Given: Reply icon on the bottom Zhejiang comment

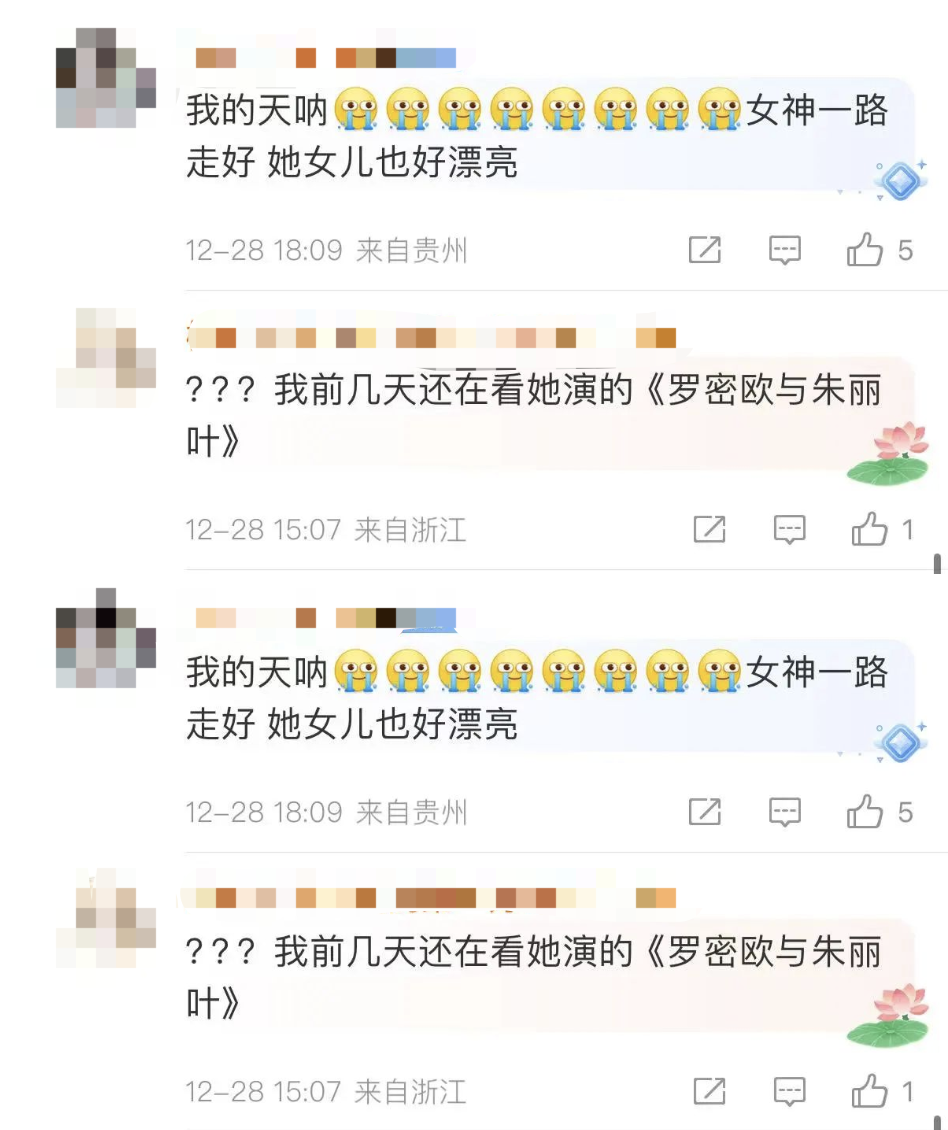Looking at the screenshot, I should [789, 1091].
